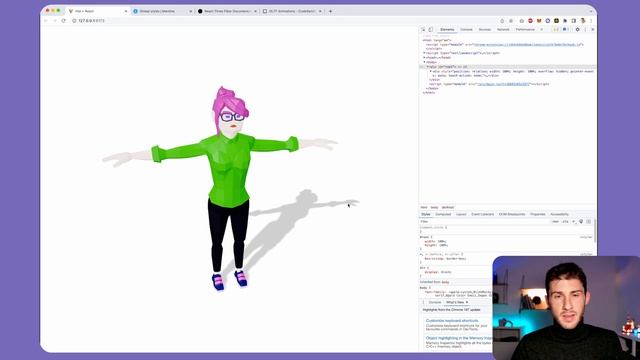Expand the script text/javascript node

tap(424, 53)
